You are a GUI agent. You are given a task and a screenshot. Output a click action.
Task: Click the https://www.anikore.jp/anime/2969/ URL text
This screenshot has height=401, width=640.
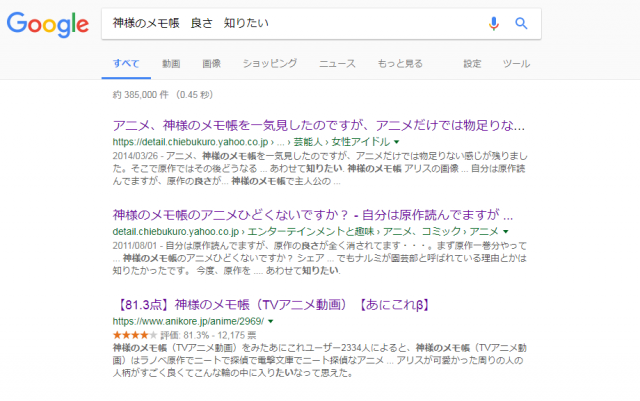pyautogui.click(x=188, y=321)
